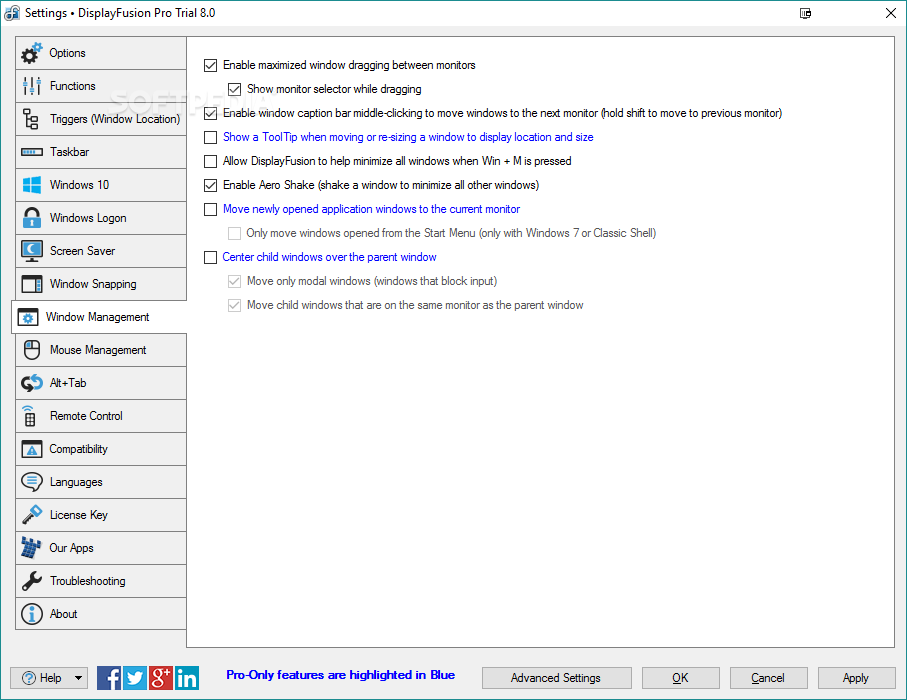Open the Troubleshooting tab
The width and height of the screenshot is (907, 700).
[101, 581]
